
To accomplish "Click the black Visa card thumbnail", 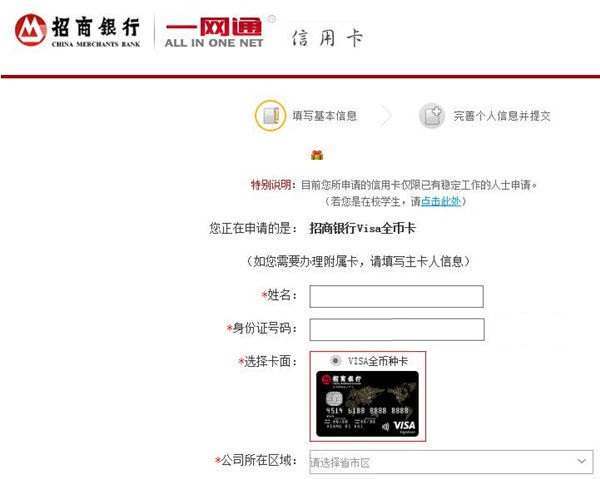I will coord(367,404).
